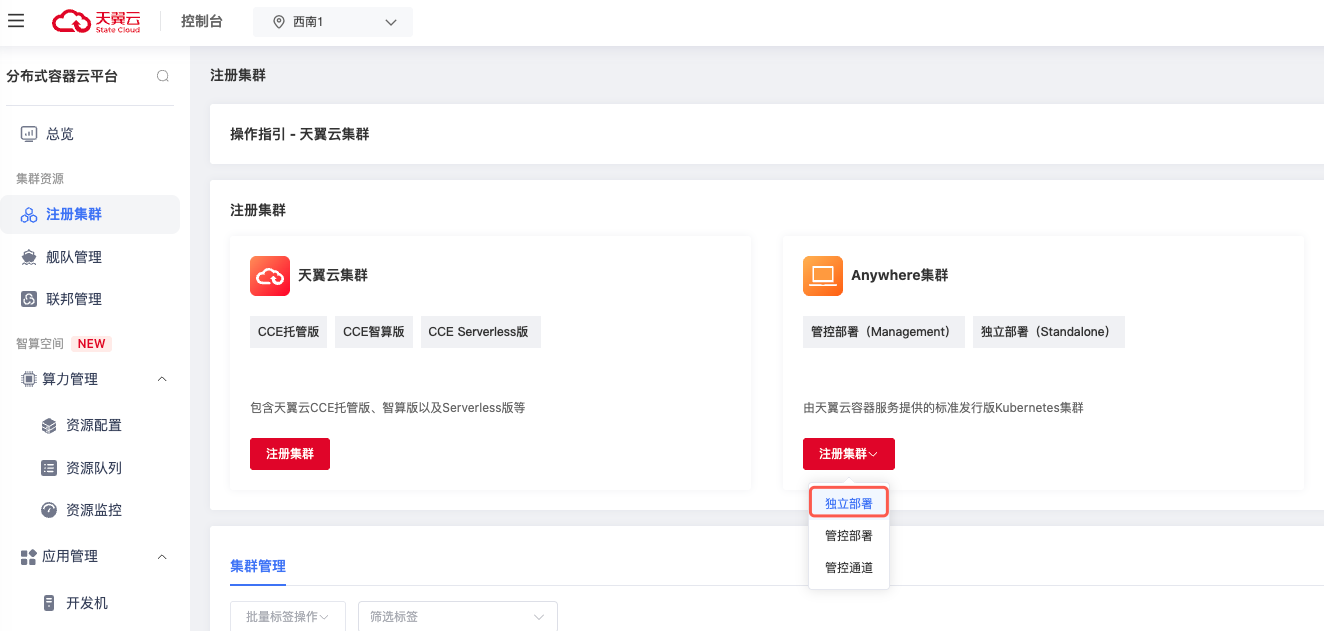Click the 集群资源 section label
The image size is (1324, 631).
click(40, 179)
